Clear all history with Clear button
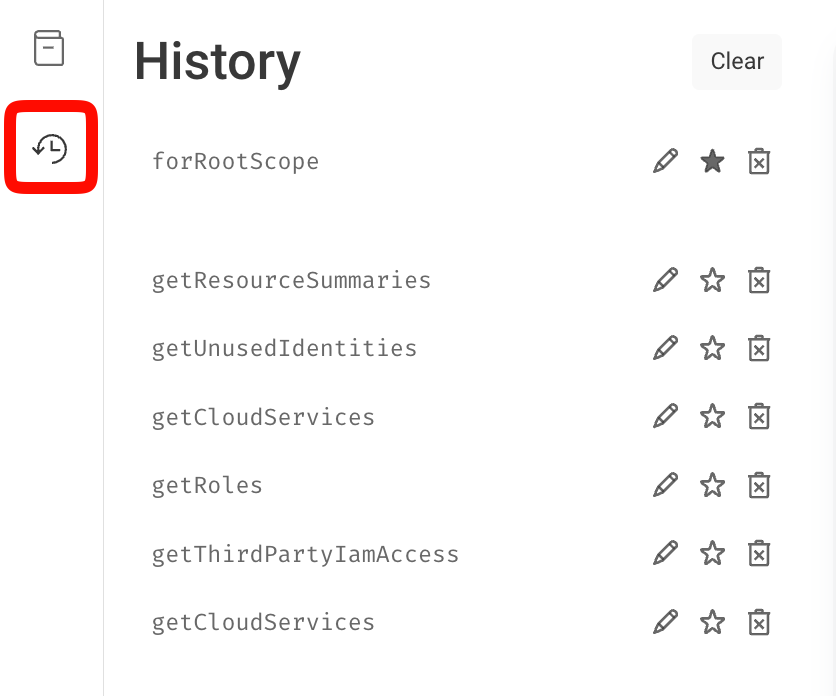Image resolution: width=836 pixels, height=696 pixels. tap(736, 61)
